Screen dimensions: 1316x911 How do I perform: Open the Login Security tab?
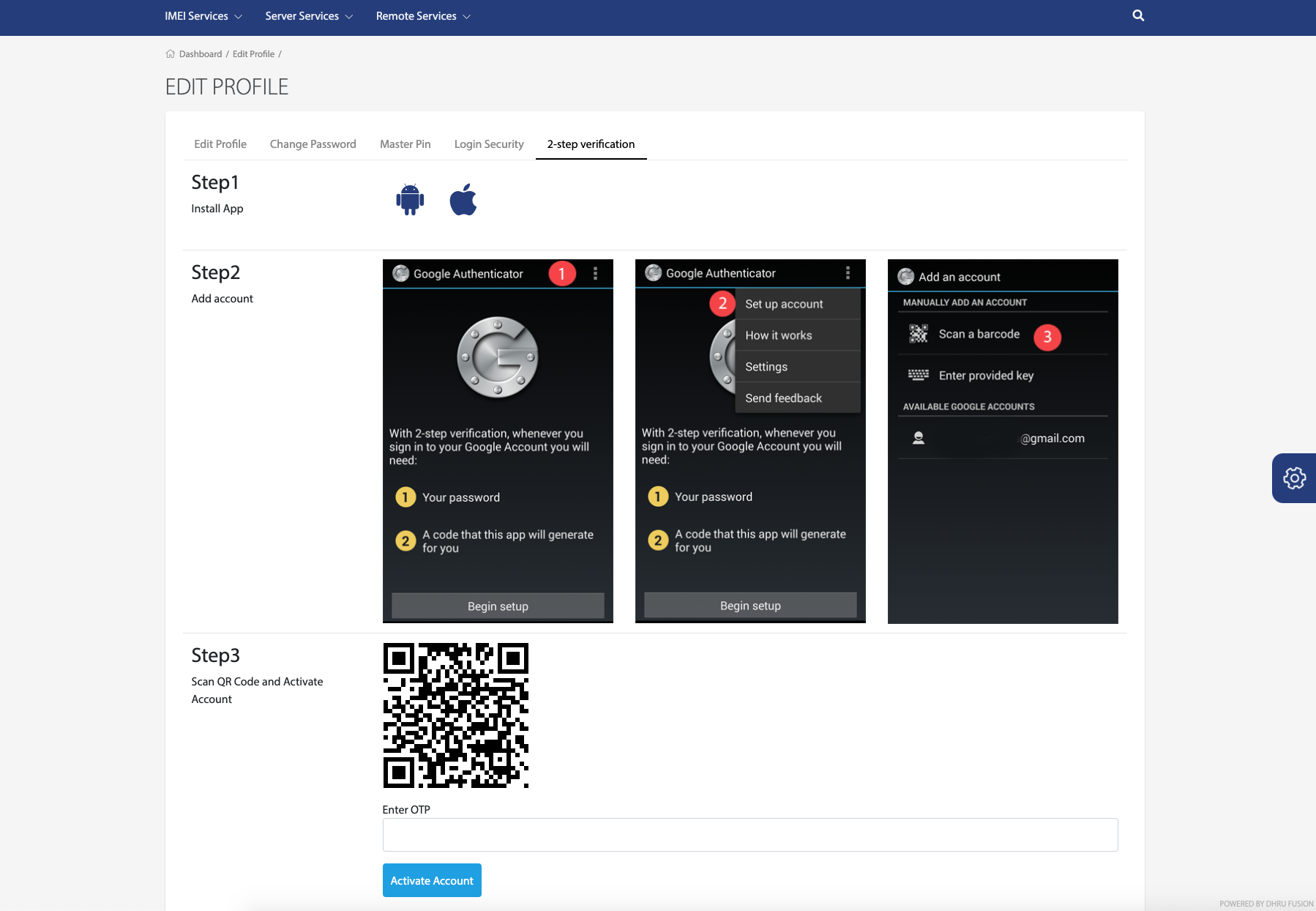[x=488, y=144]
